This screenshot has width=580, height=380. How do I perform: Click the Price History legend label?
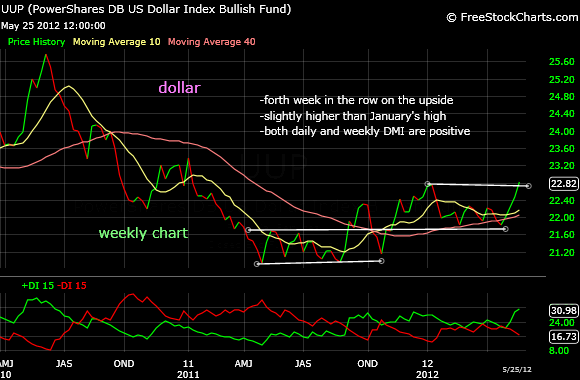36,42
